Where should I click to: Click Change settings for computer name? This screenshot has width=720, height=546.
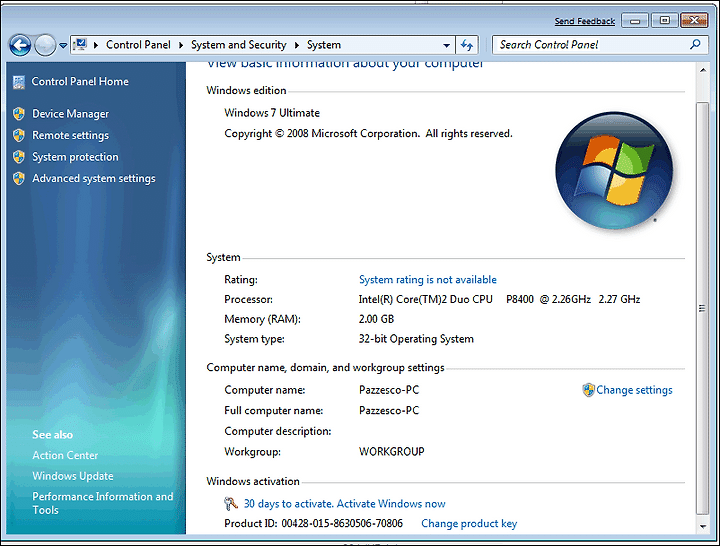634,390
